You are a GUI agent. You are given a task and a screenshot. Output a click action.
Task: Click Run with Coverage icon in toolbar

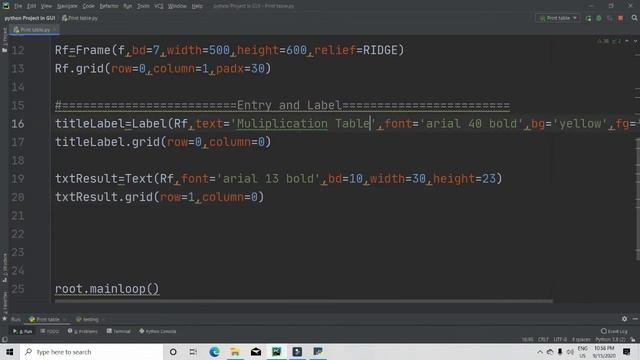609,18
